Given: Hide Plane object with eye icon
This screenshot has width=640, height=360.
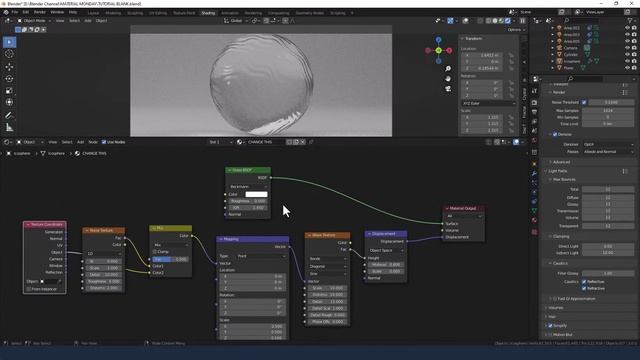Looking at the screenshot, I should 627,68.
